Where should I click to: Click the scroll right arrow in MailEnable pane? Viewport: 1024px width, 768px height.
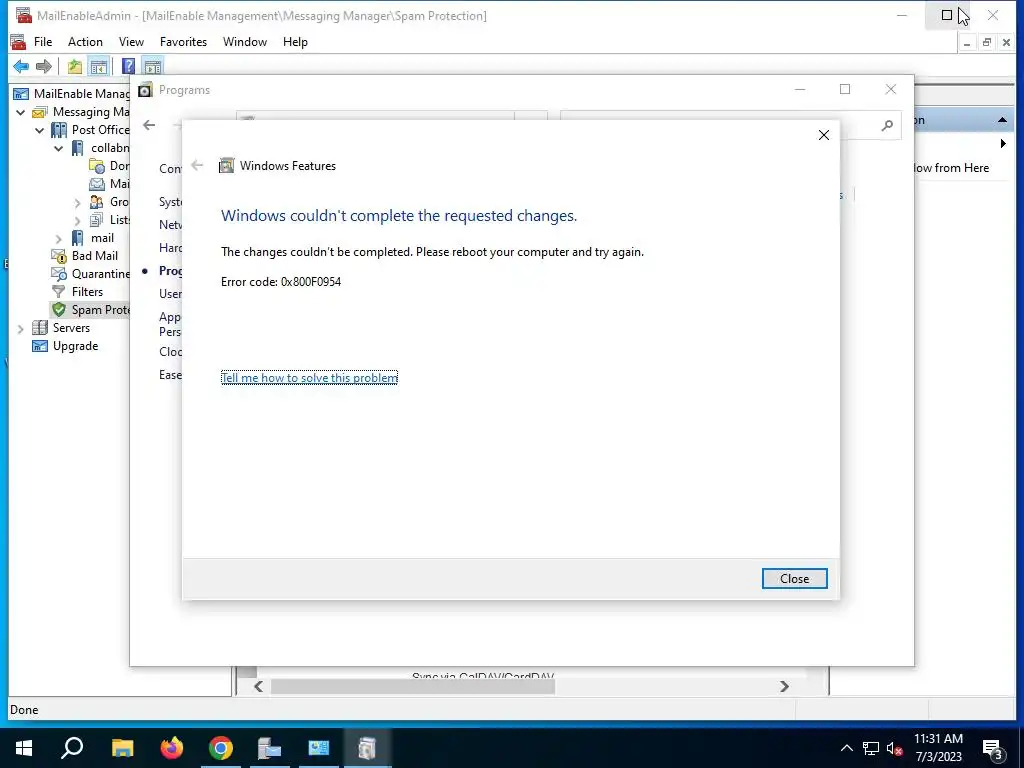click(784, 686)
